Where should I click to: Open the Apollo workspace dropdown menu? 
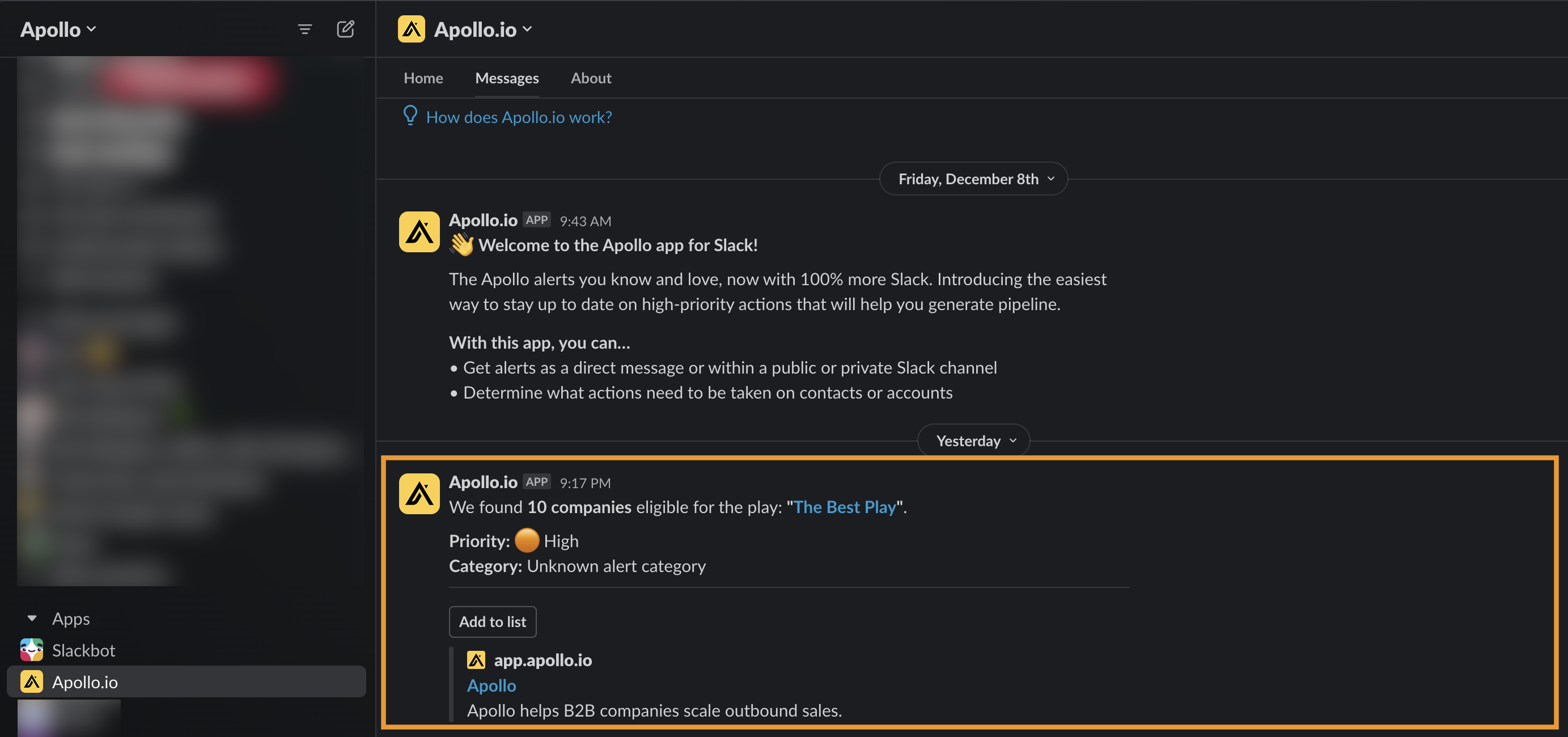[58, 29]
